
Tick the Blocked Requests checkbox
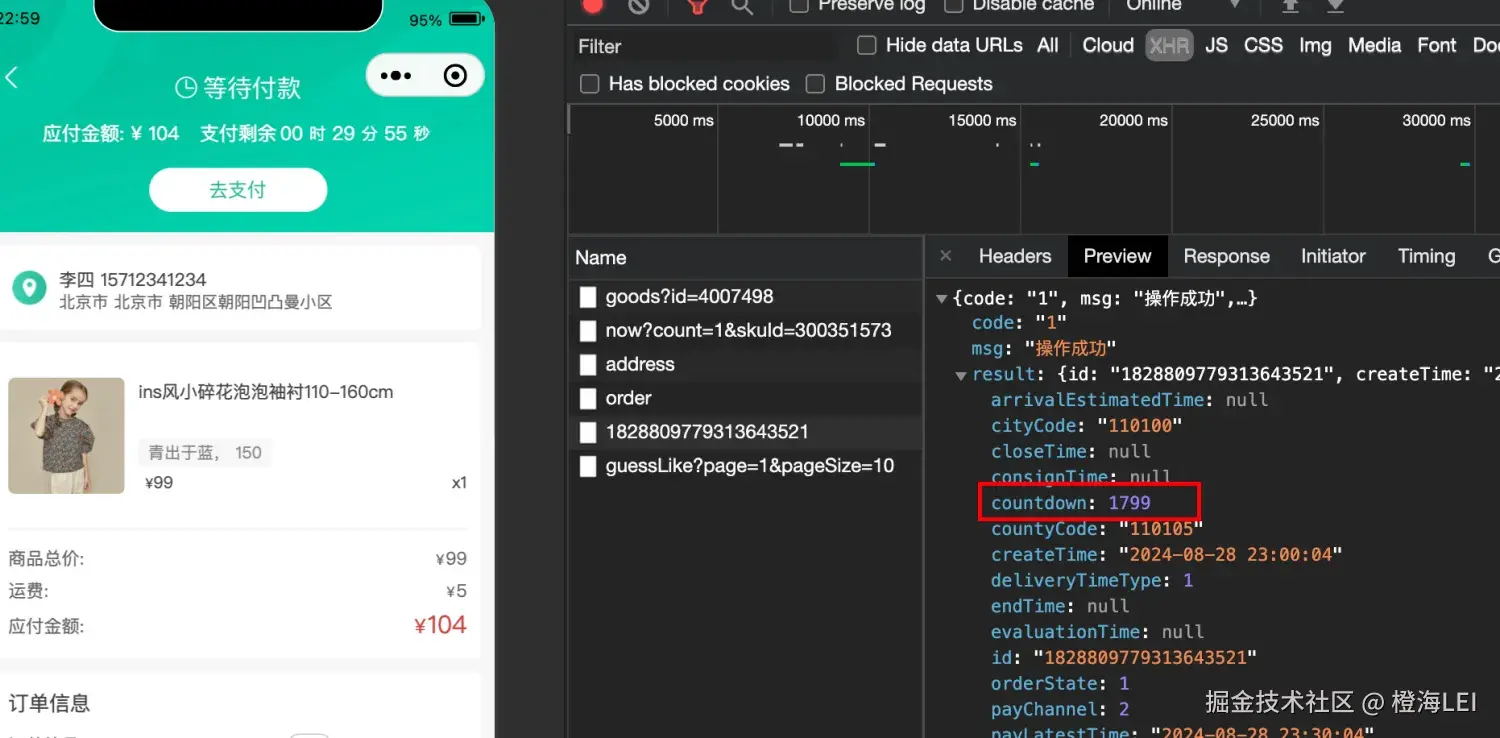click(816, 84)
